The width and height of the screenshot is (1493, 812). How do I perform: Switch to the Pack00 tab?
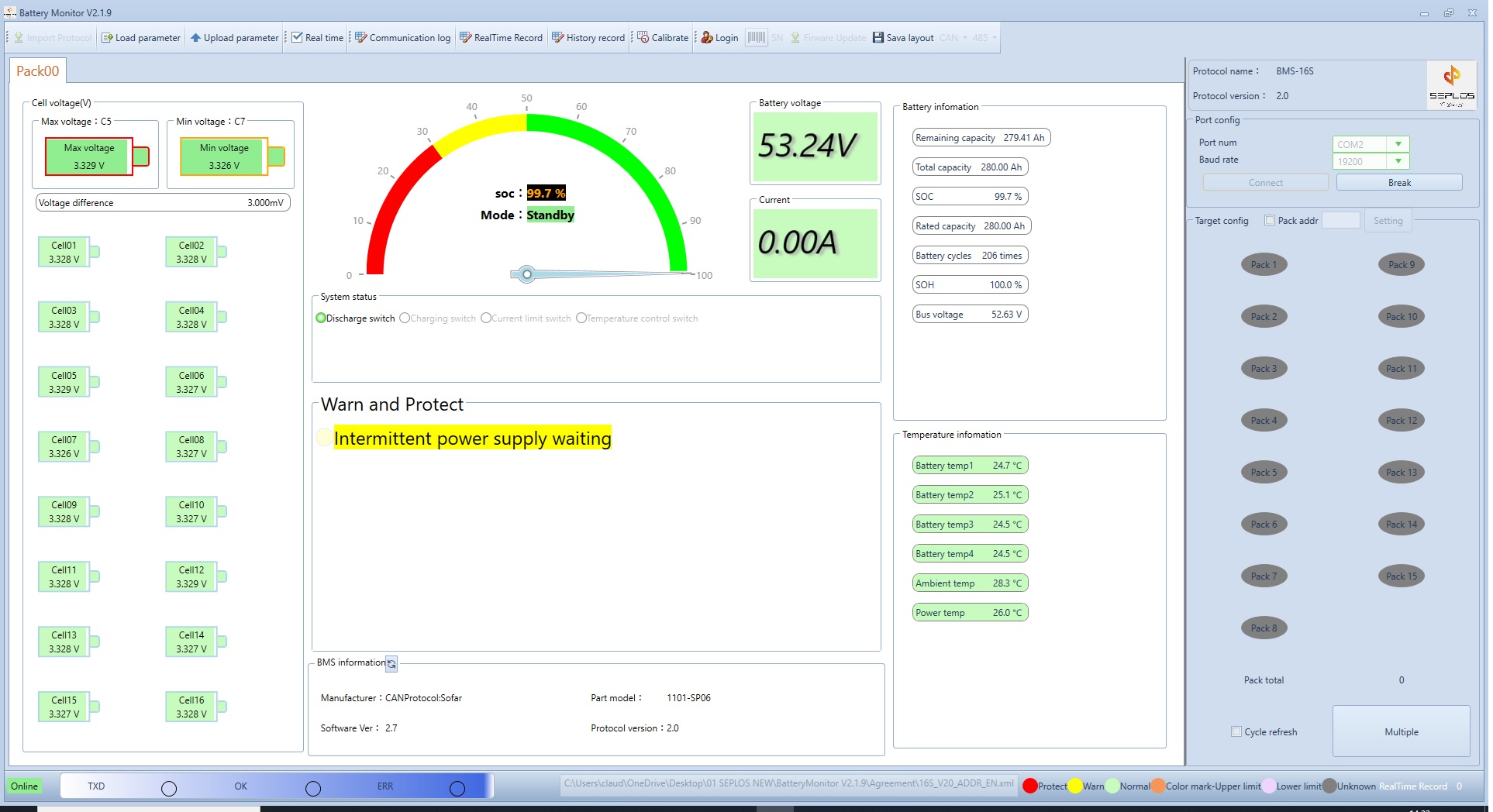tap(37, 71)
